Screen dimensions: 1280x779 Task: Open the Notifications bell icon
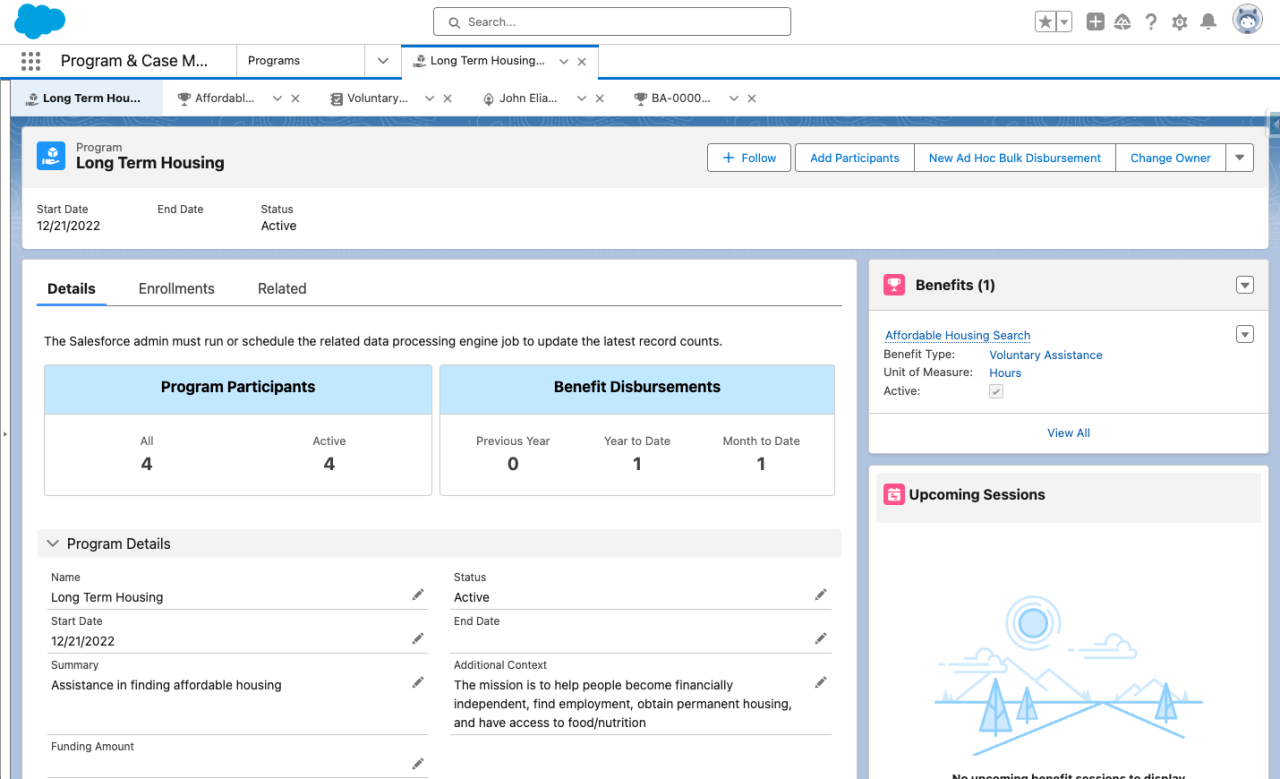point(1208,22)
